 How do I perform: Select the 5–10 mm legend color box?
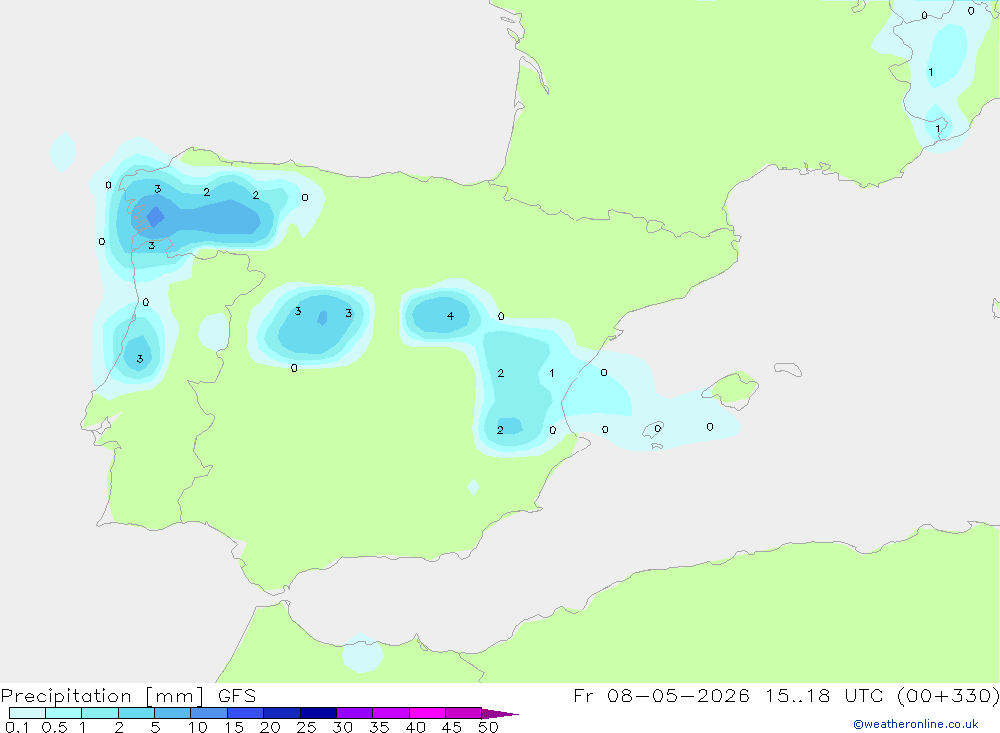173,713
